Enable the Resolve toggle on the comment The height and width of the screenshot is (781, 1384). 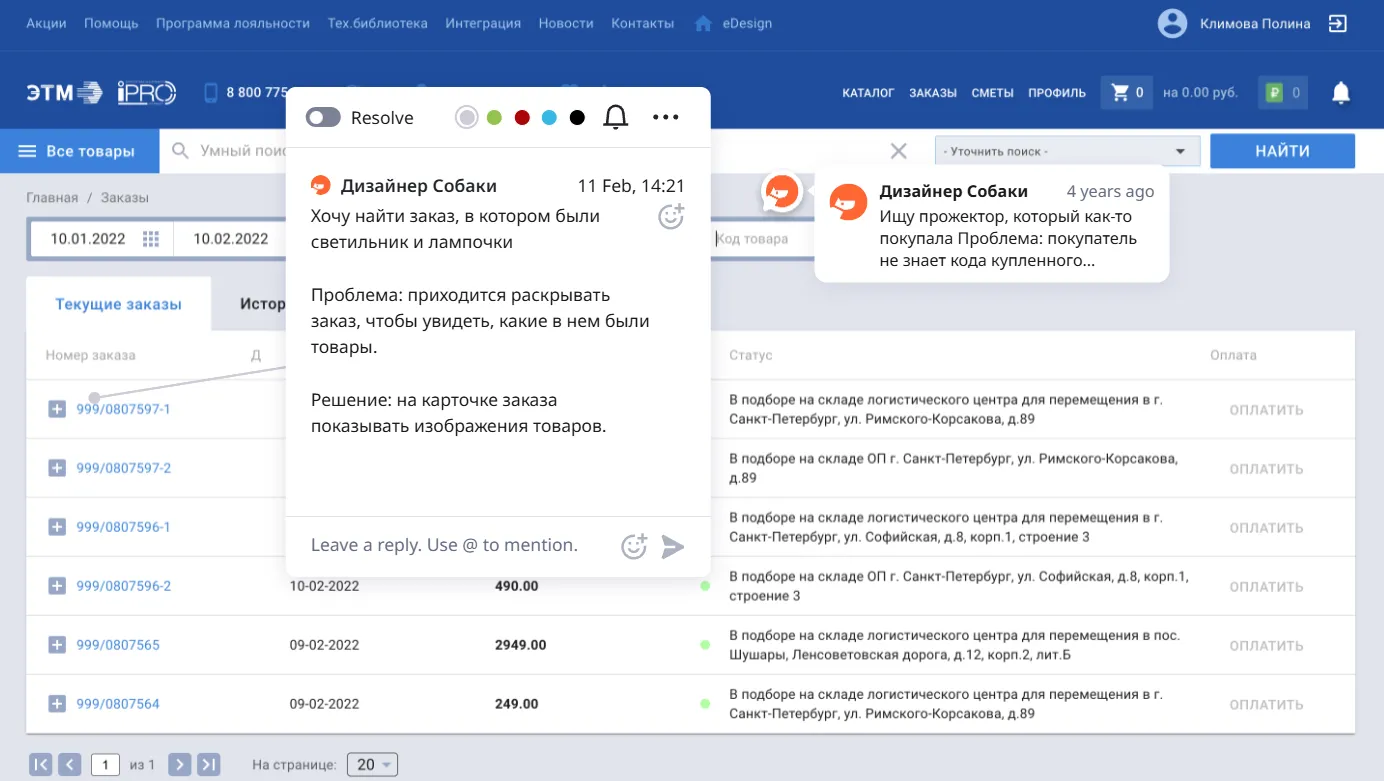[x=323, y=117]
